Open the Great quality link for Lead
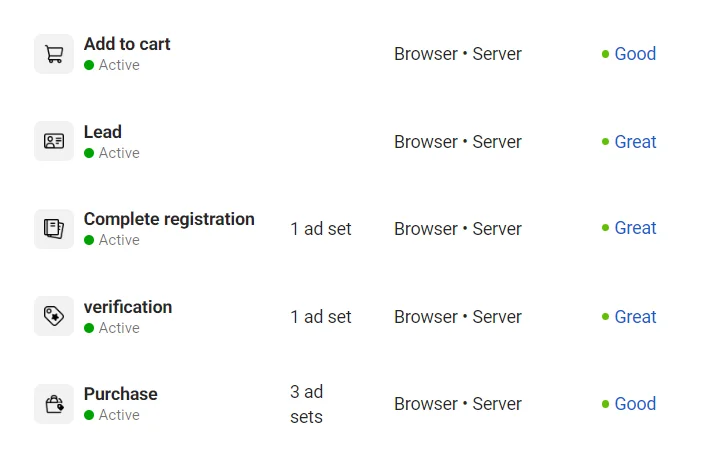702x458 pixels. pos(635,142)
